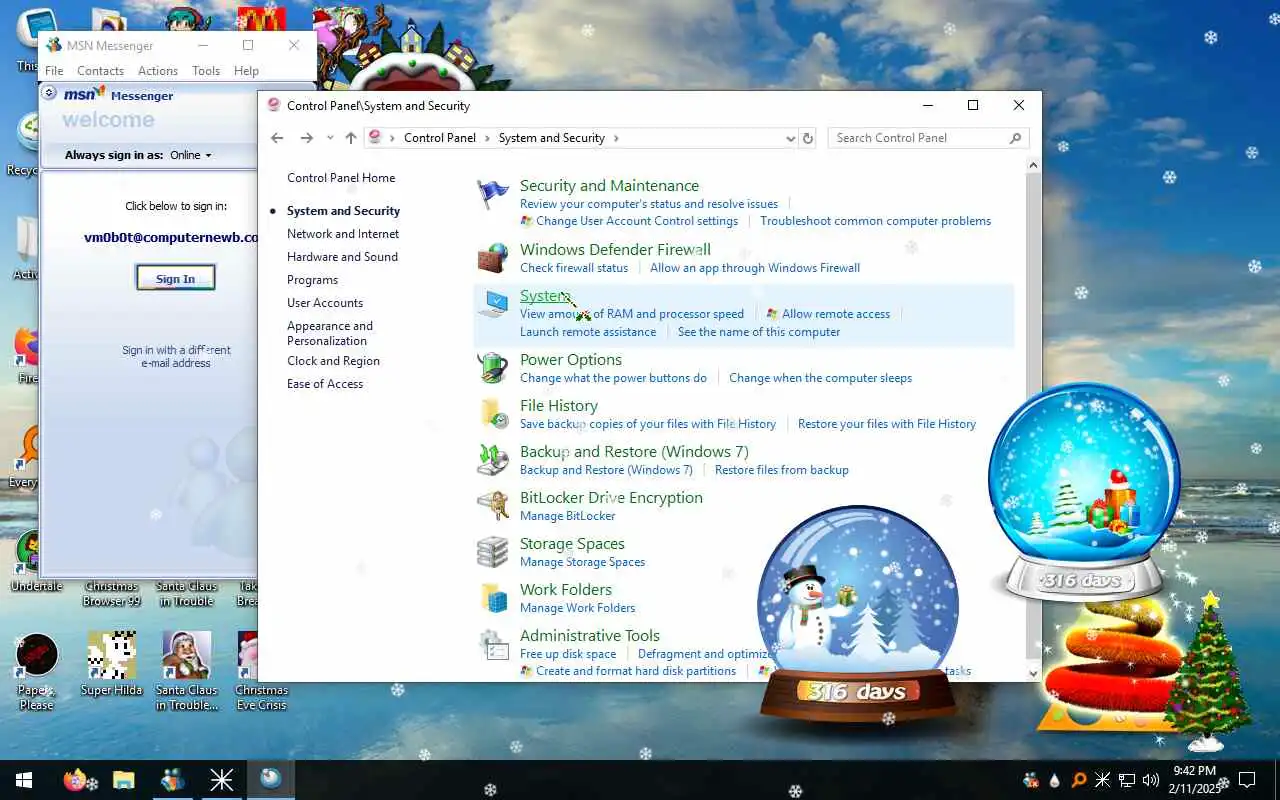Image resolution: width=1280 pixels, height=800 pixels.
Task: Click Control Panel in the address breadcrumb
Action: pyautogui.click(x=440, y=138)
